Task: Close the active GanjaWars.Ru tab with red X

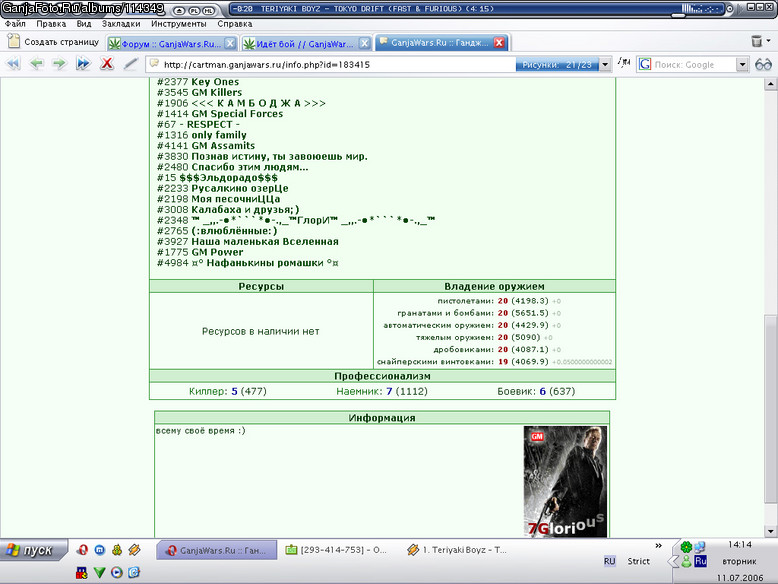Action: (x=500, y=43)
